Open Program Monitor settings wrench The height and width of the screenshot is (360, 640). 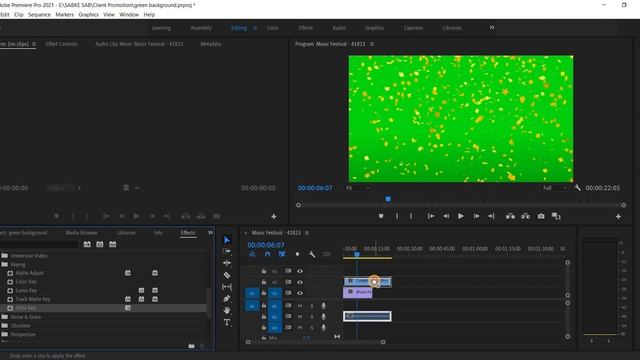(x=577, y=188)
